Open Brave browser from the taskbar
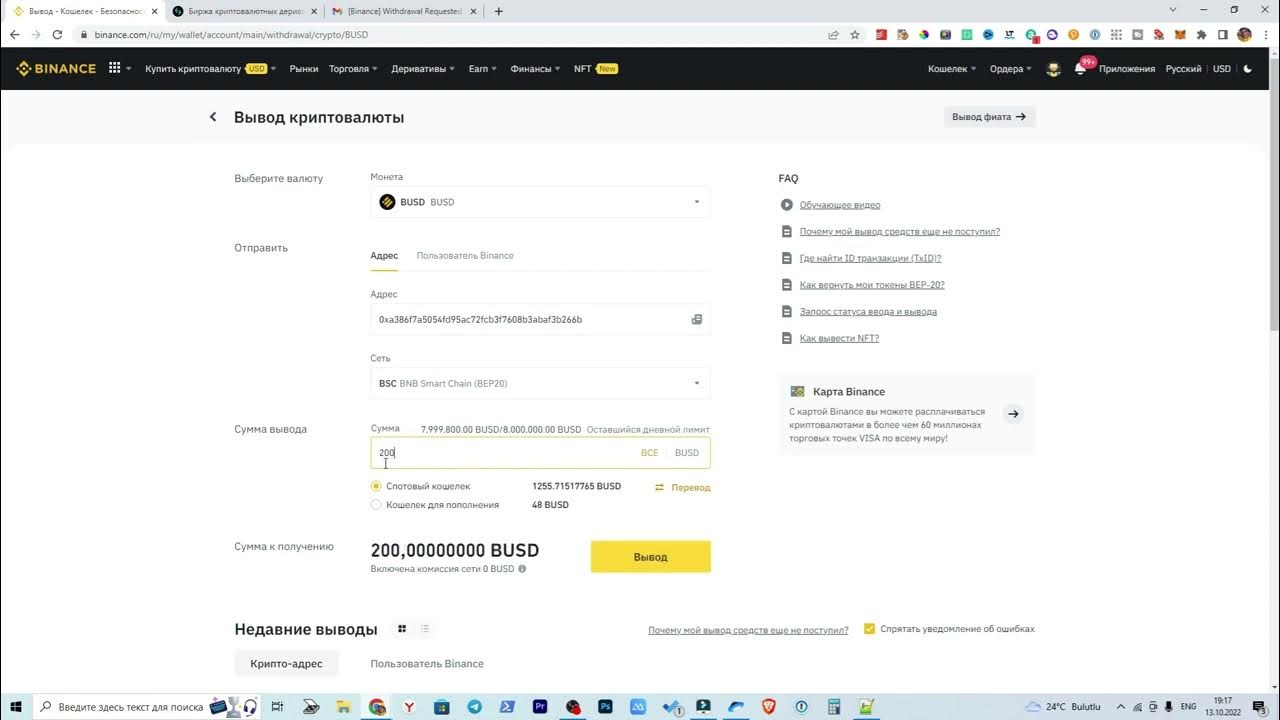The width and height of the screenshot is (1280, 720). coord(768,707)
